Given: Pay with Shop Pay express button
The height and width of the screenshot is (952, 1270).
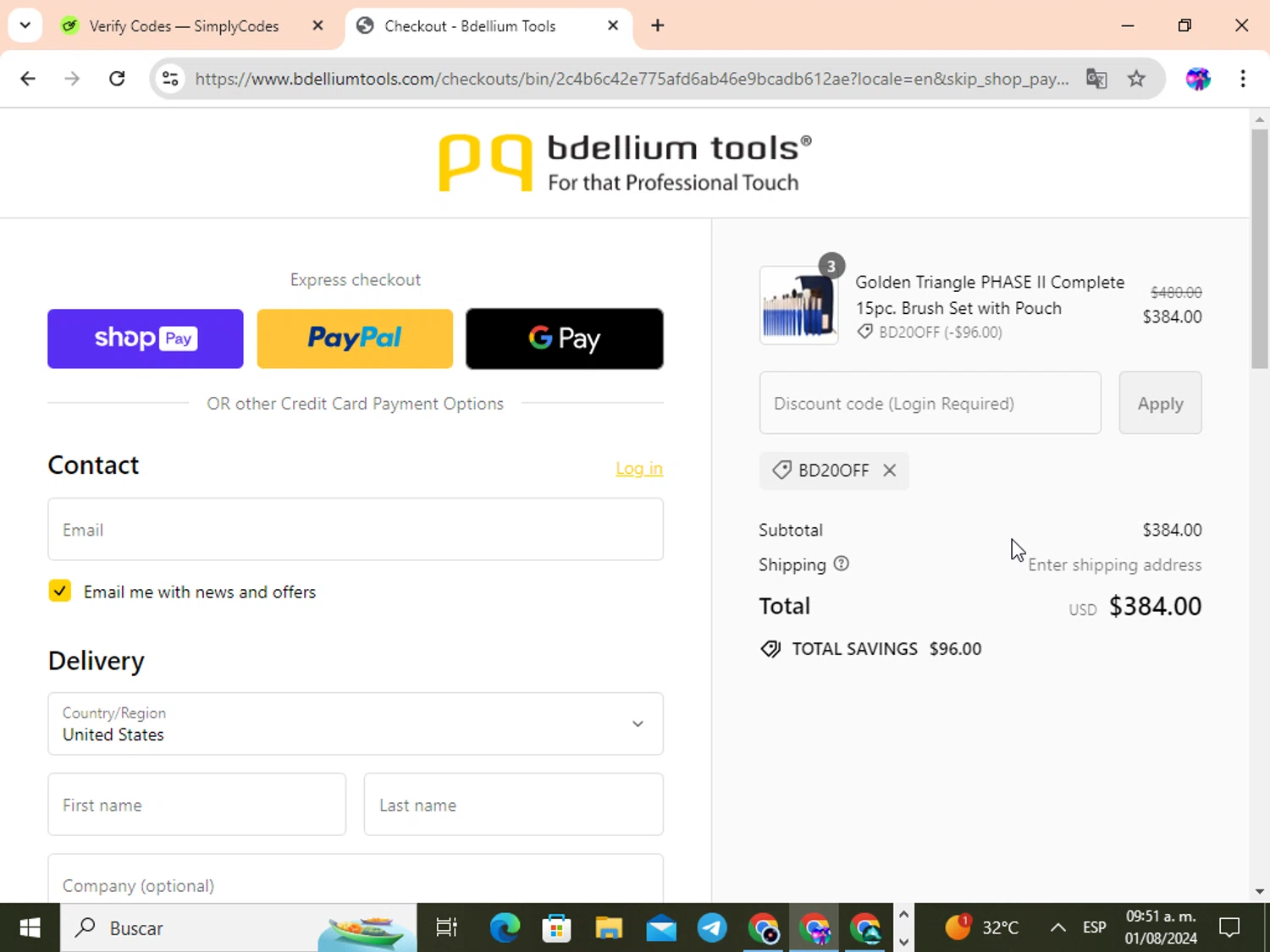Looking at the screenshot, I should point(146,338).
